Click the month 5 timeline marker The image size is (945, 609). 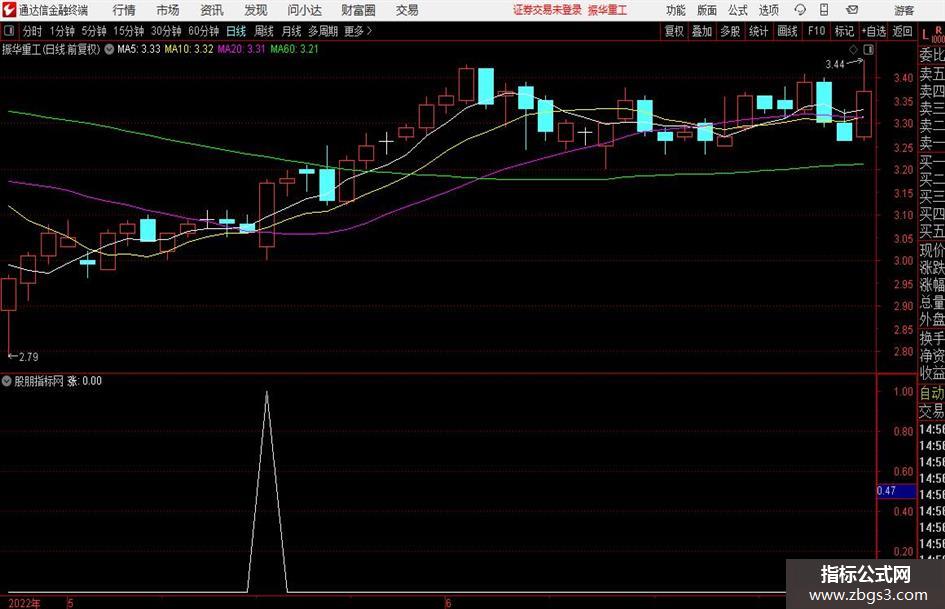(71, 603)
